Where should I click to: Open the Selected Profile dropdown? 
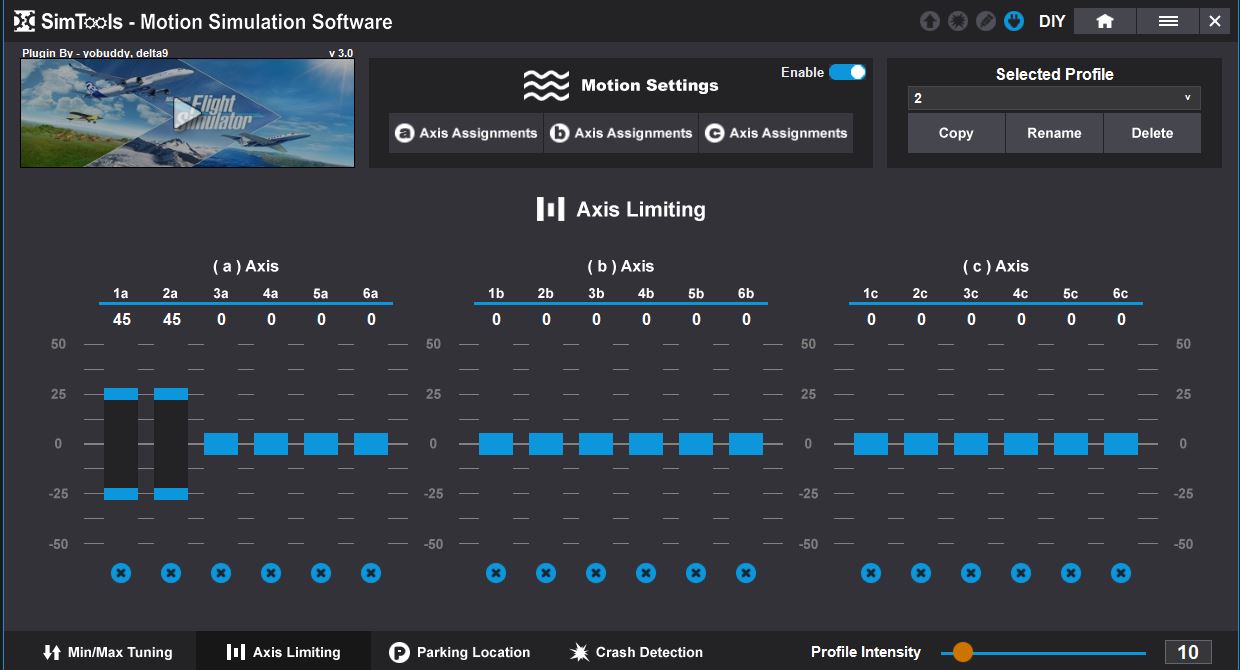point(1054,98)
